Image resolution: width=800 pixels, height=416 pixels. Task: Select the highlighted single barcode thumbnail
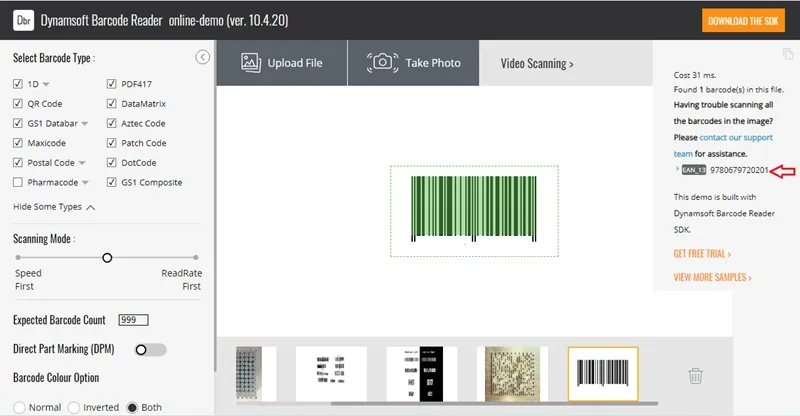(603, 374)
